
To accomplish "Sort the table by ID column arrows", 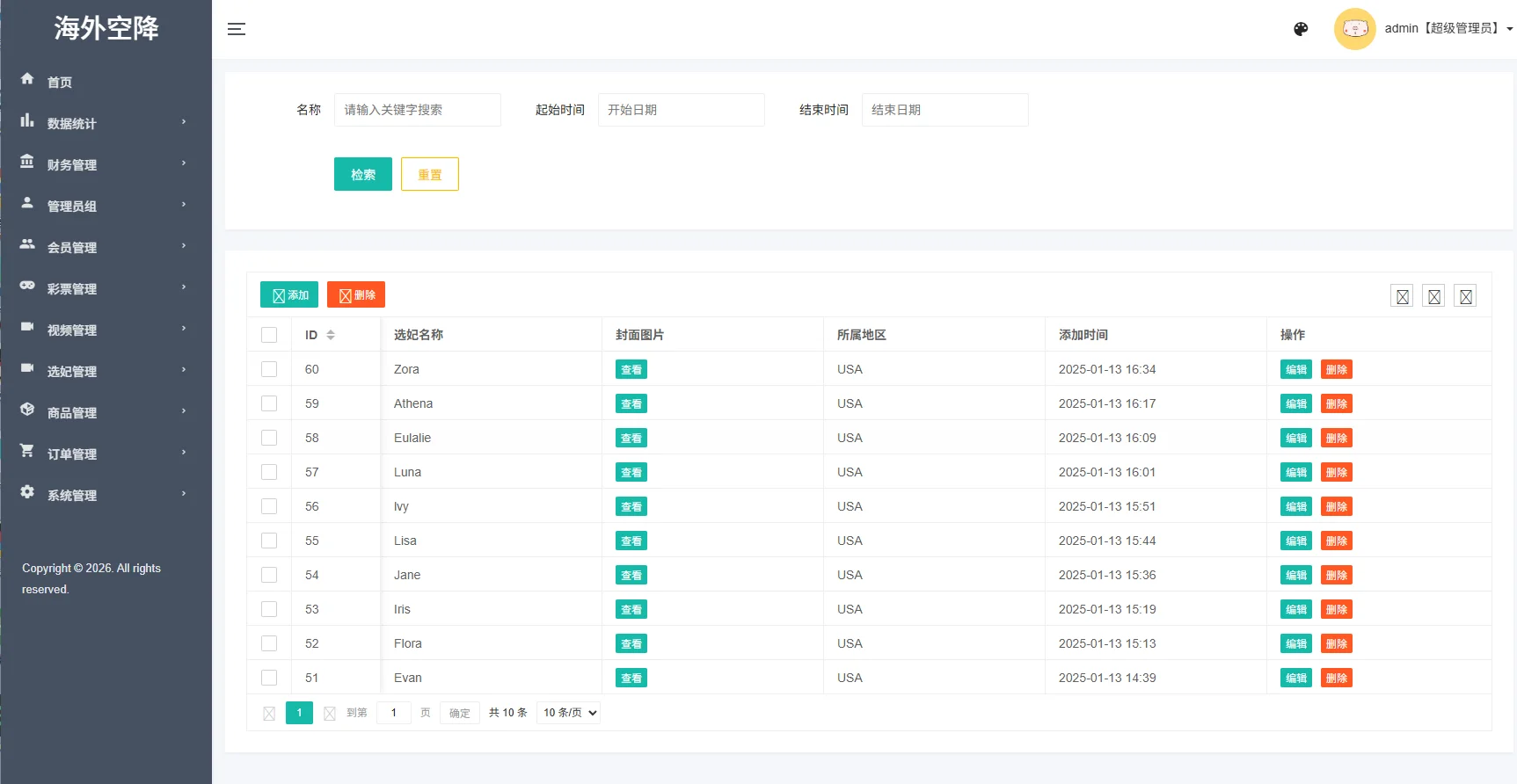I will coord(331,335).
